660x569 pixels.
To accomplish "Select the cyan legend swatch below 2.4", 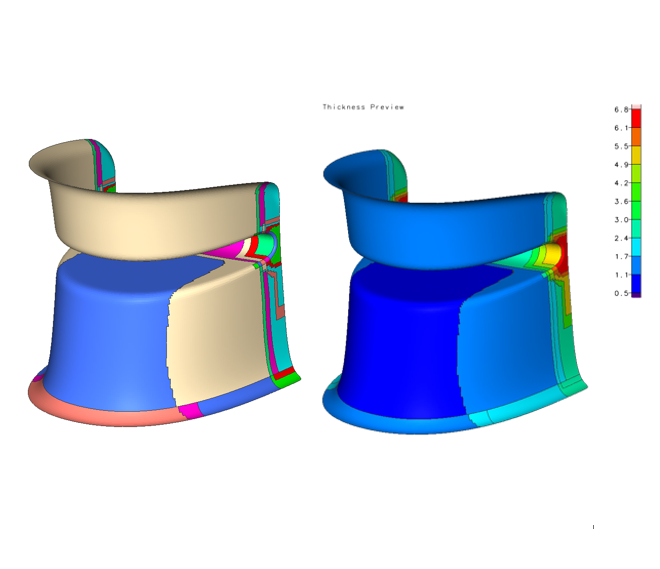I will click(x=635, y=248).
